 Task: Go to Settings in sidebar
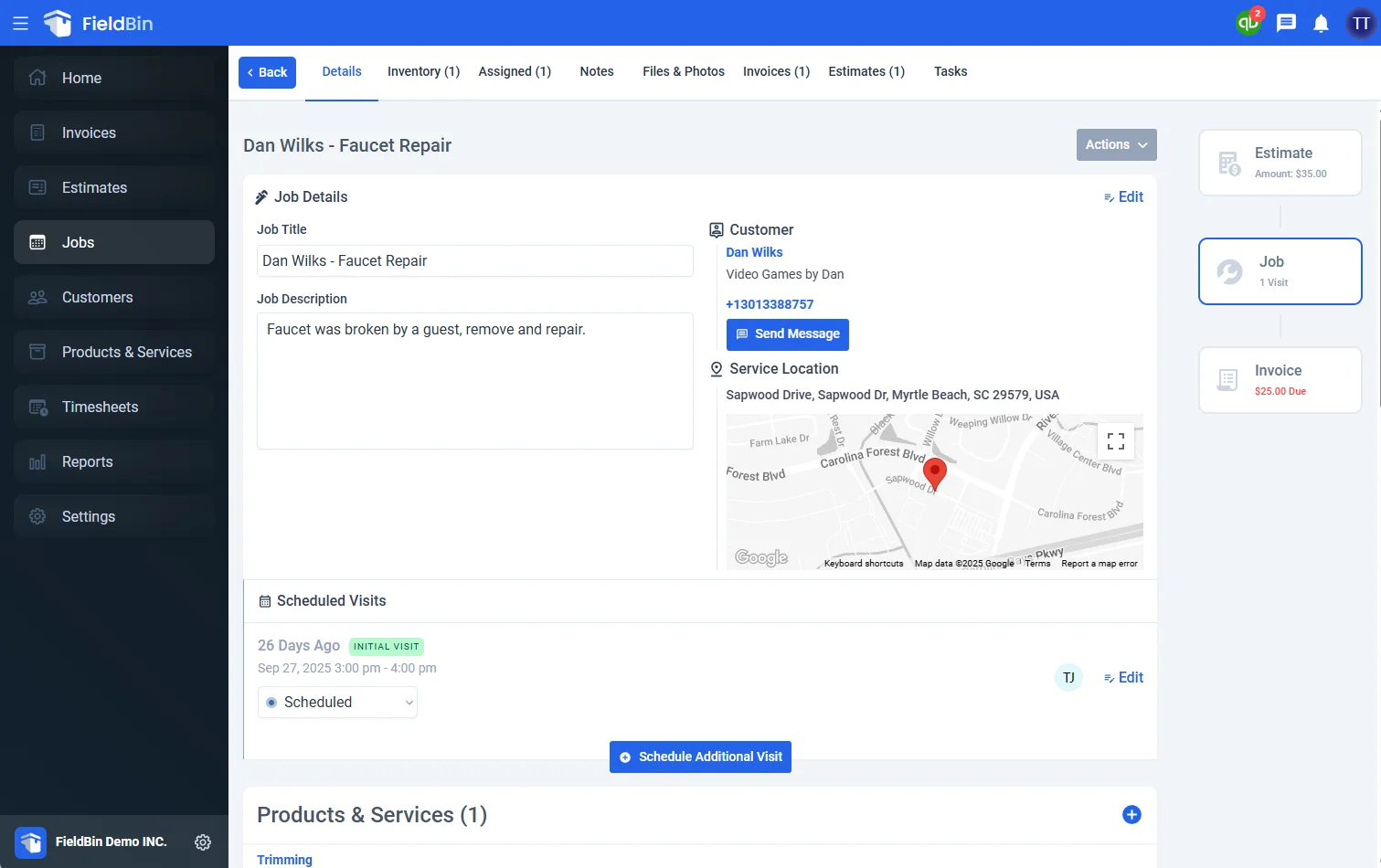click(114, 516)
